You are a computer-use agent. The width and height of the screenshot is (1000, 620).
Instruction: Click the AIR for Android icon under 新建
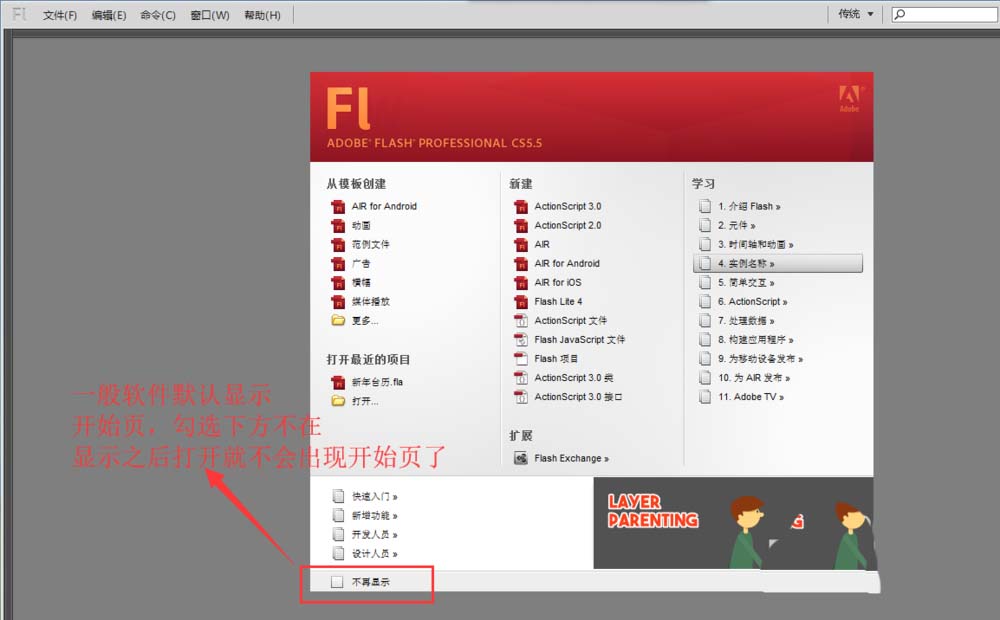[x=521, y=263]
